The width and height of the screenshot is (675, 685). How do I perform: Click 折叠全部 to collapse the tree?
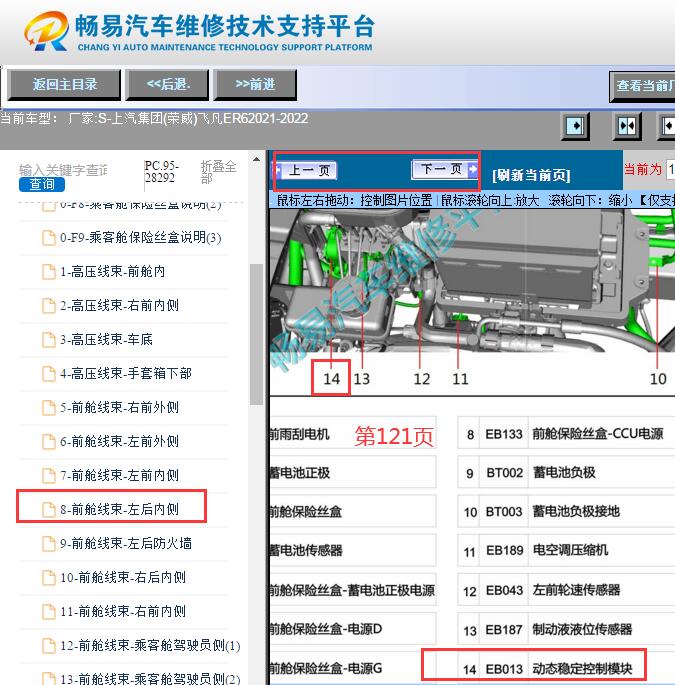(218, 172)
